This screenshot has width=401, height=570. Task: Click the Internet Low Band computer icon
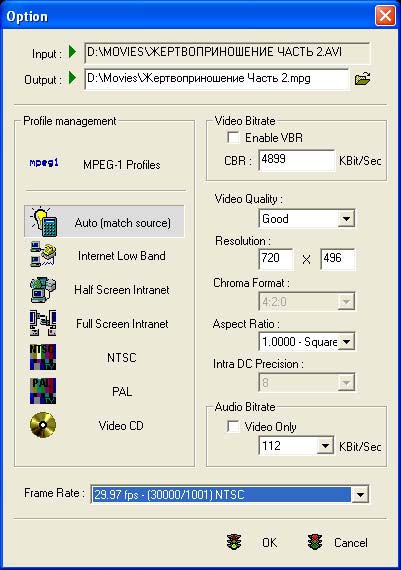(43, 254)
